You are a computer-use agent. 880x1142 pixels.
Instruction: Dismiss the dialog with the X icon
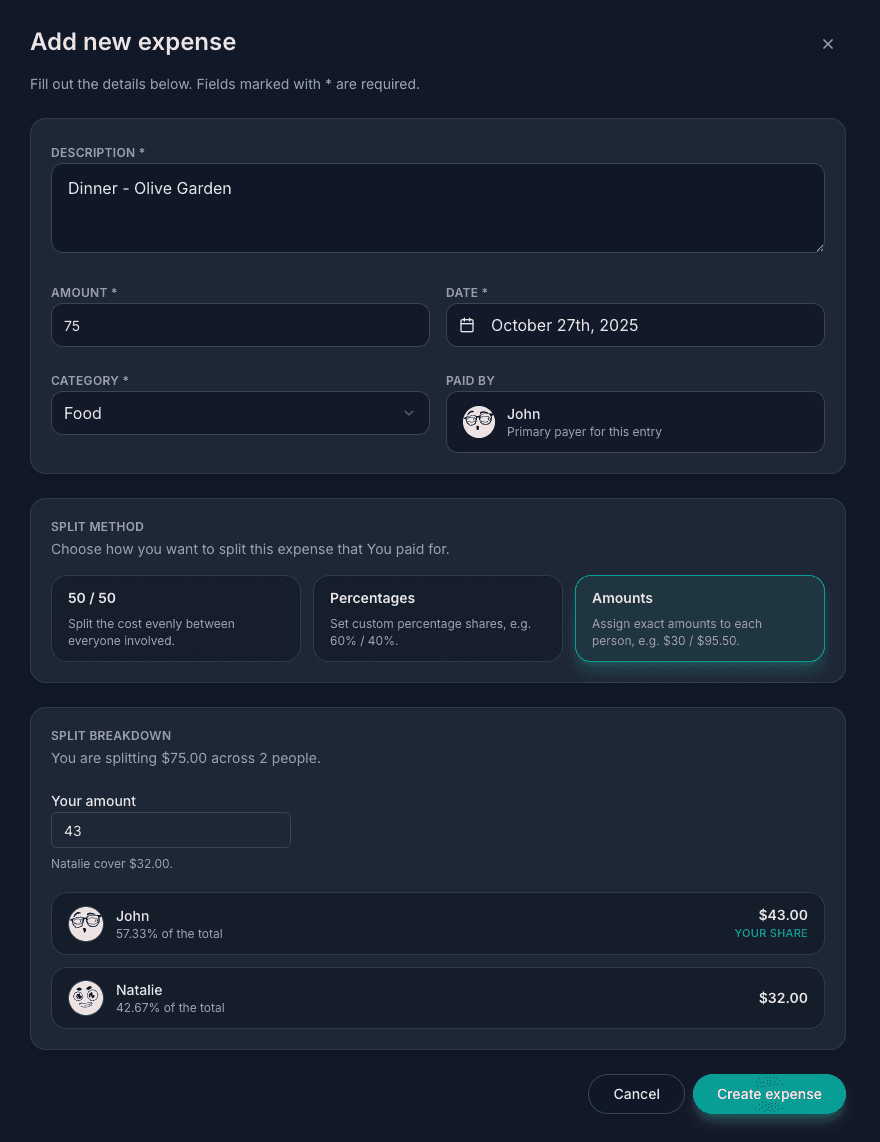(x=828, y=44)
